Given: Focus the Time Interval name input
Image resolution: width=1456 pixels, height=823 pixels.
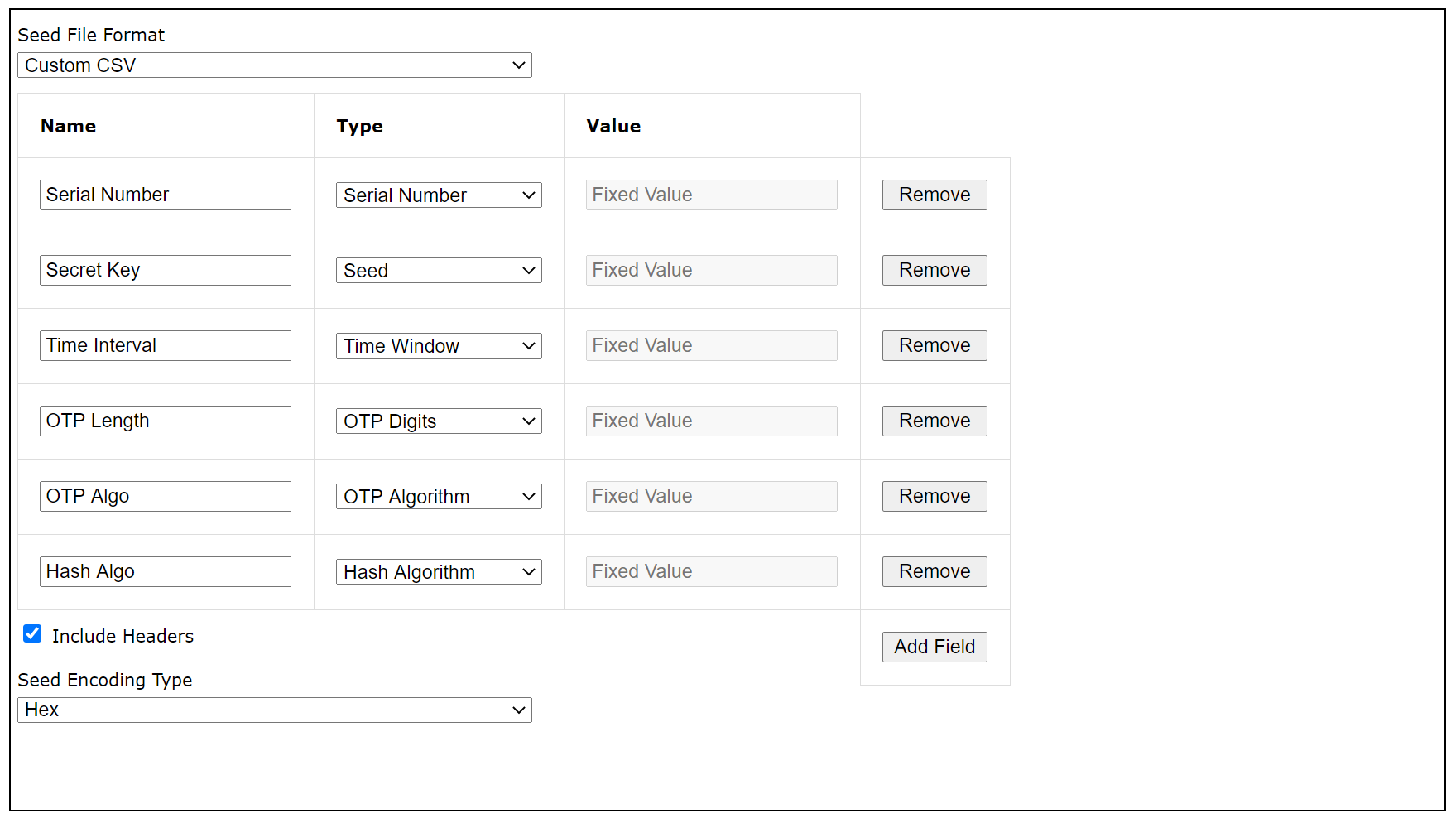Looking at the screenshot, I should pyautogui.click(x=166, y=346).
